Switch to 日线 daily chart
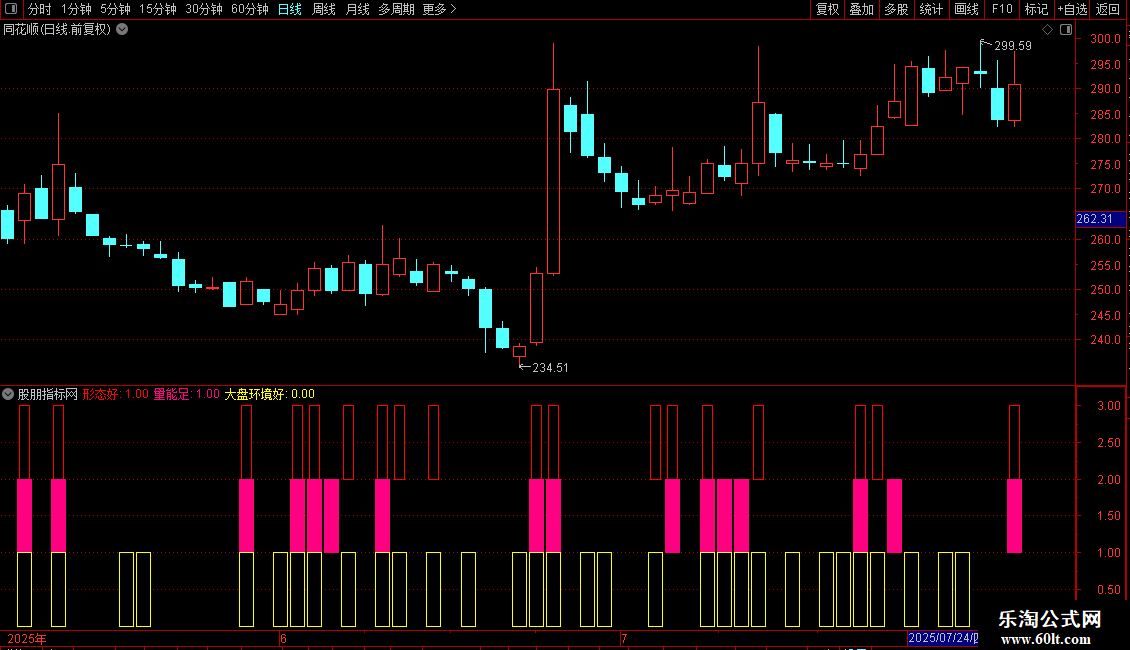The width and height of the screenshot is (1130, 650). (290, 9)
